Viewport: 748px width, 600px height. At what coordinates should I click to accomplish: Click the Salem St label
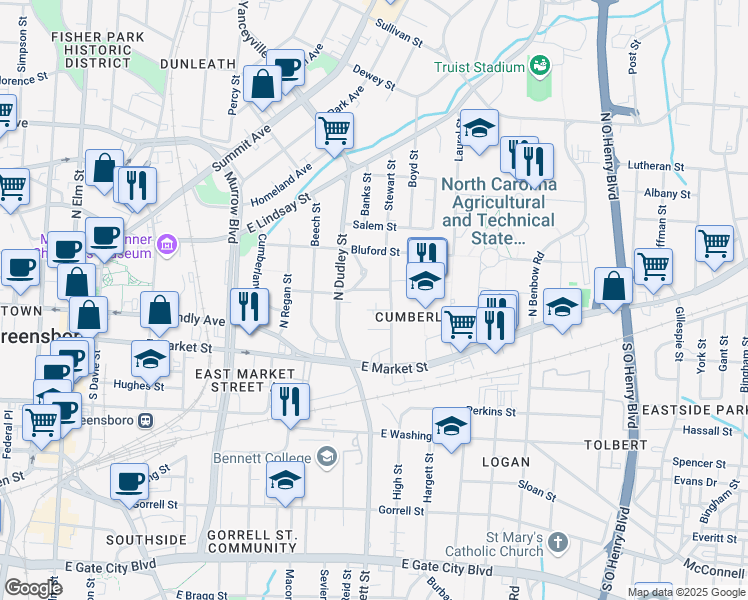pyautogui.click(x=374, y=226)
